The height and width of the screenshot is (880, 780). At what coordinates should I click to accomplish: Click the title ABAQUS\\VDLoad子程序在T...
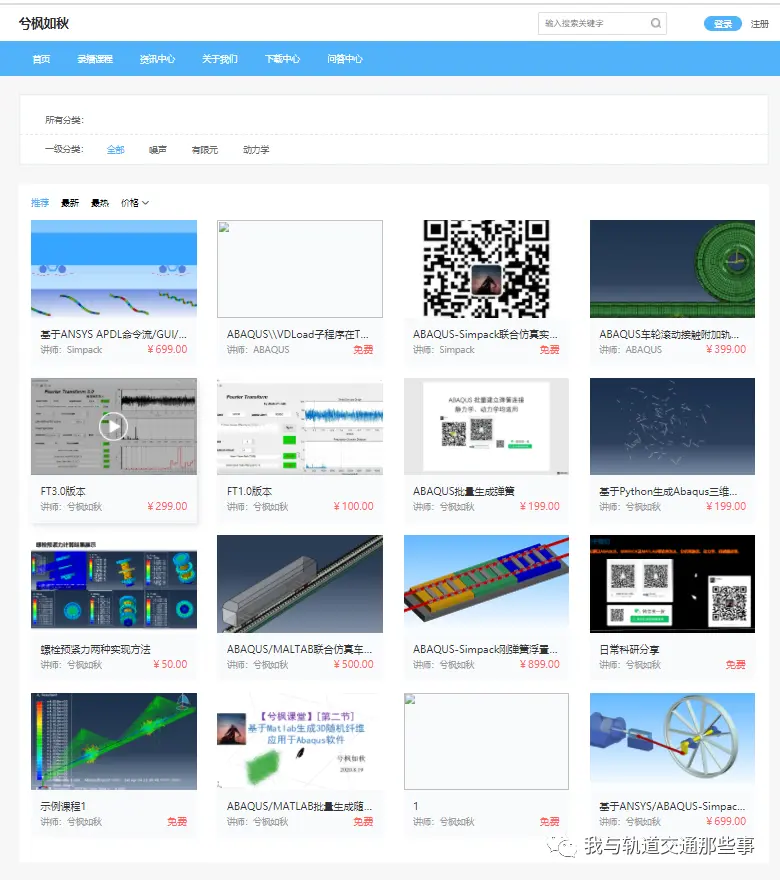tap(298, 334)
